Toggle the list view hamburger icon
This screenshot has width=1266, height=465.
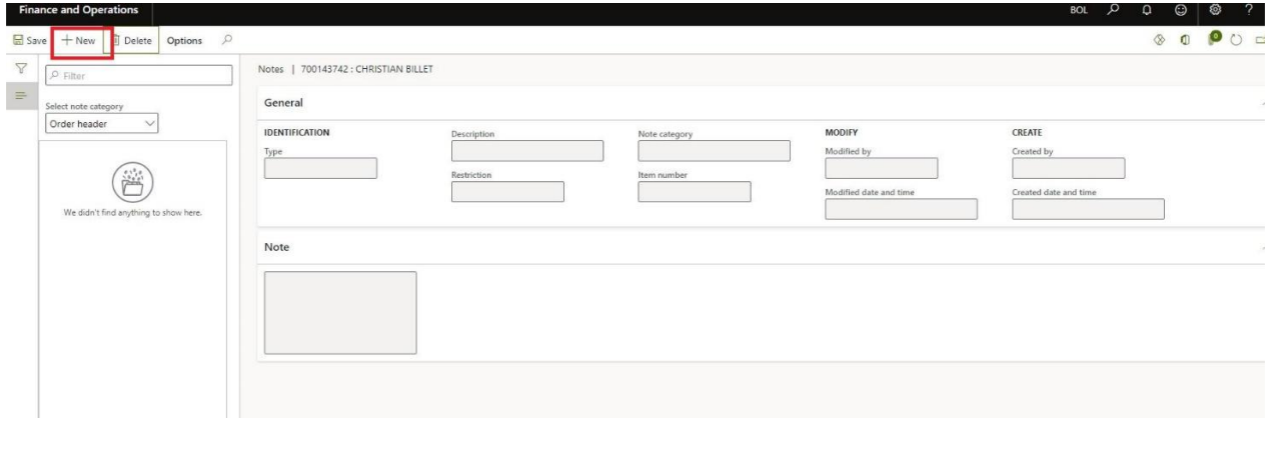(19, 94)
